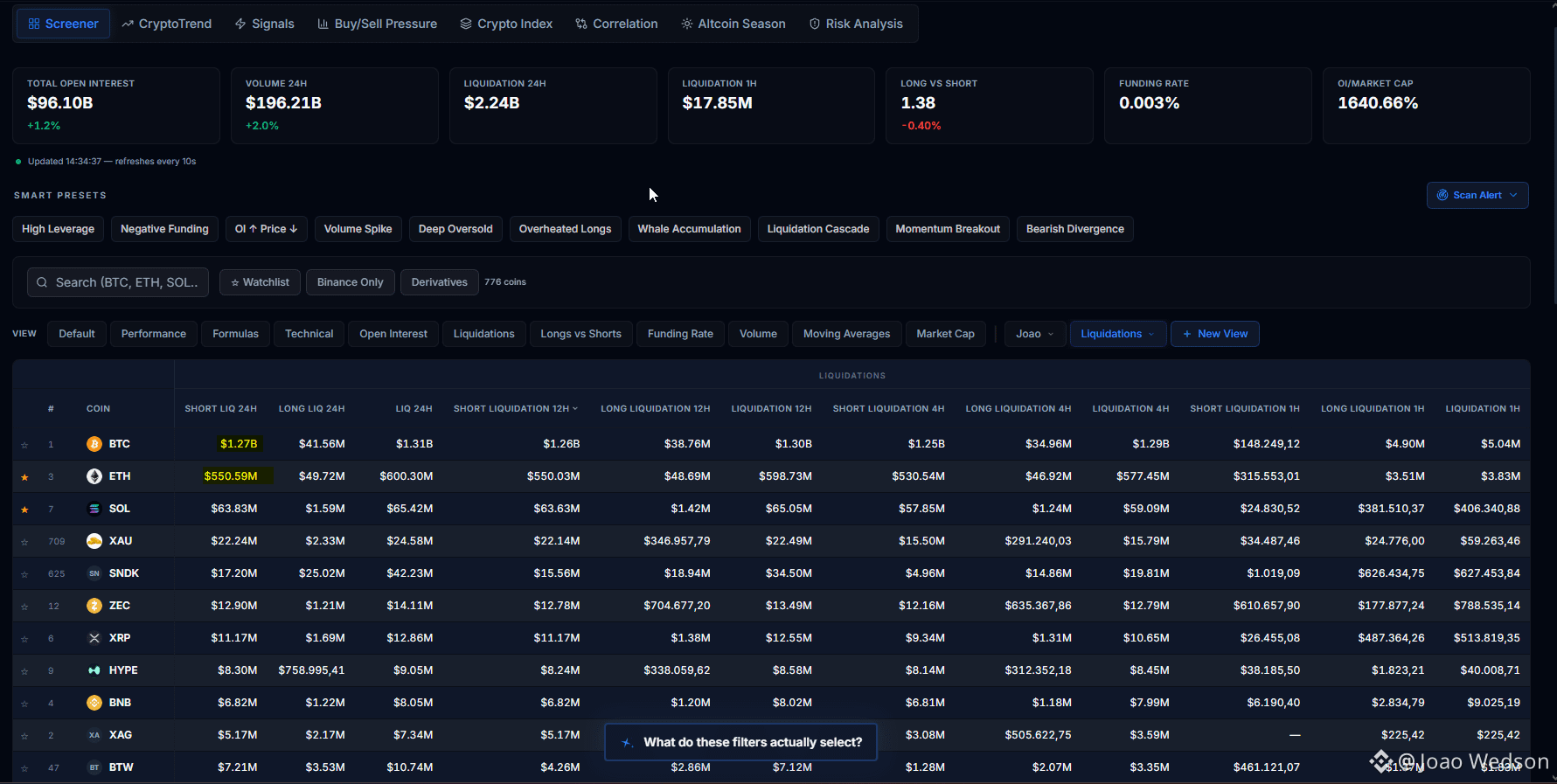Click the Ethereum coin icon

[94, 476]
